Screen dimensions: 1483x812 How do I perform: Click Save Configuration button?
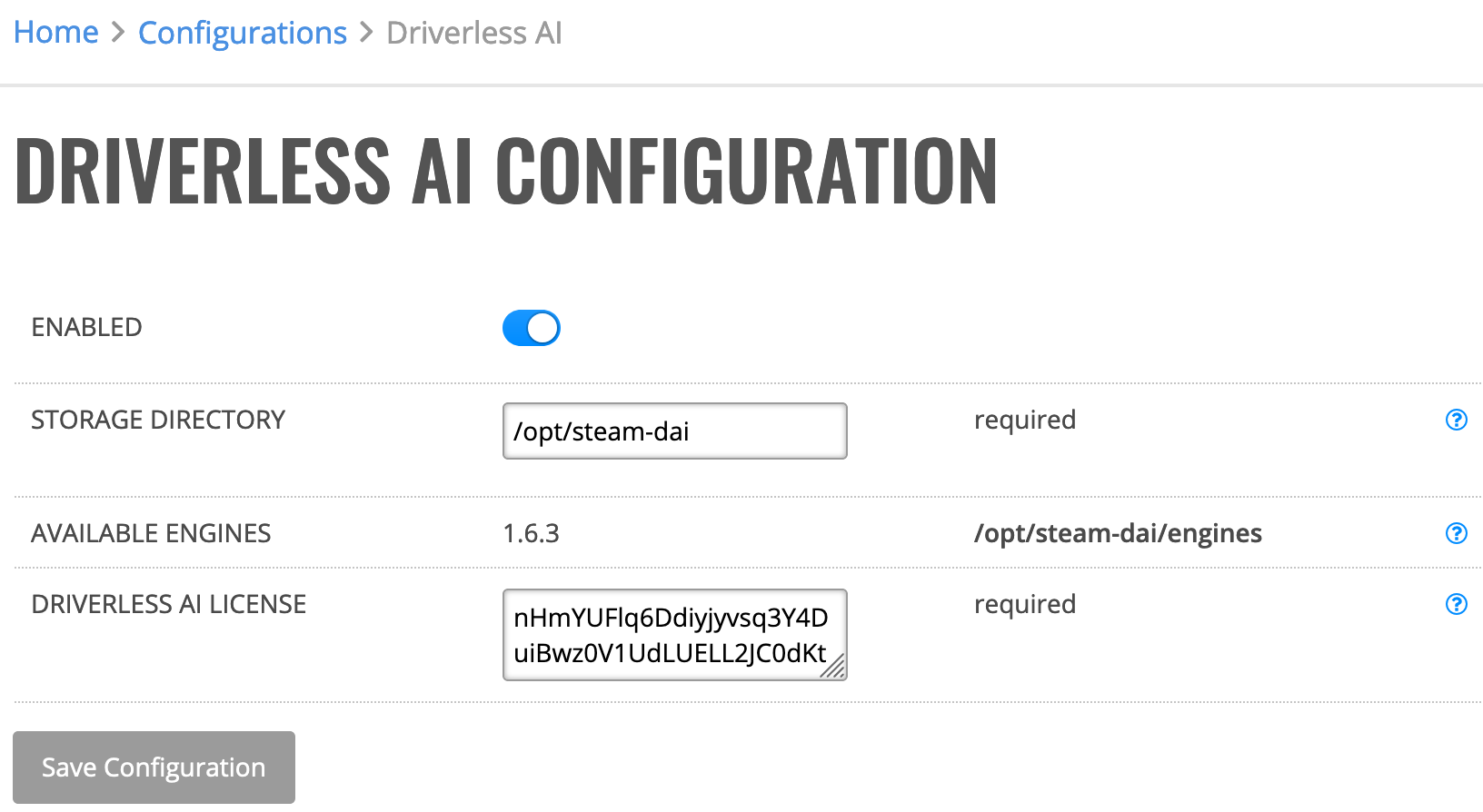(154, 767)
